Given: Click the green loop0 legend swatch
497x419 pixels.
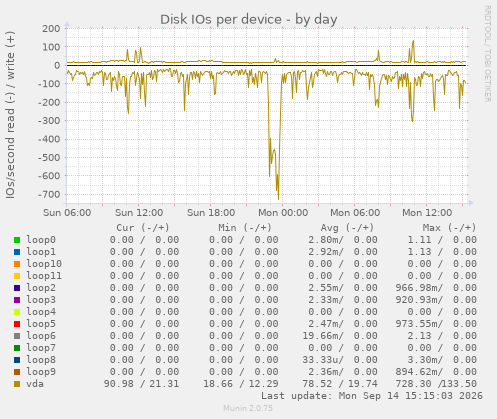Looking at the screenshot, I should pyautogui.click(x=17, y=240).
